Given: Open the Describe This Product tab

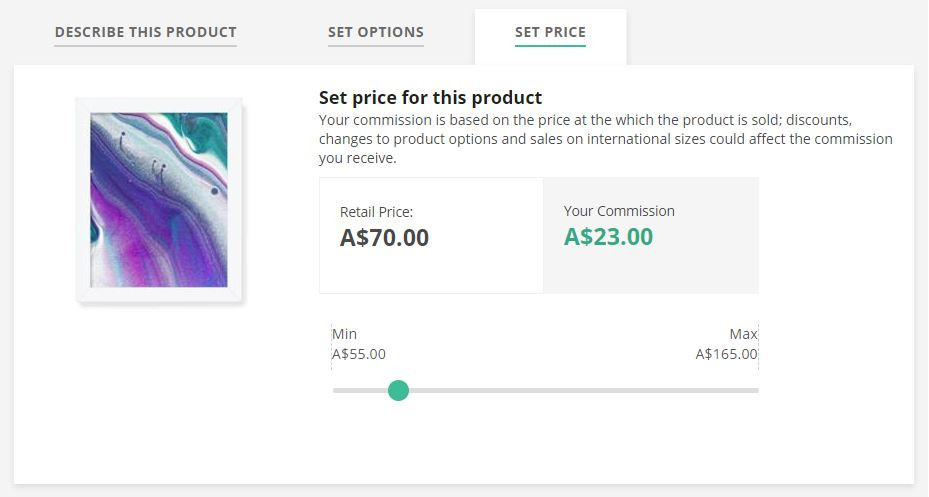Looking at the screenshot, I should (x=146, y=32).
